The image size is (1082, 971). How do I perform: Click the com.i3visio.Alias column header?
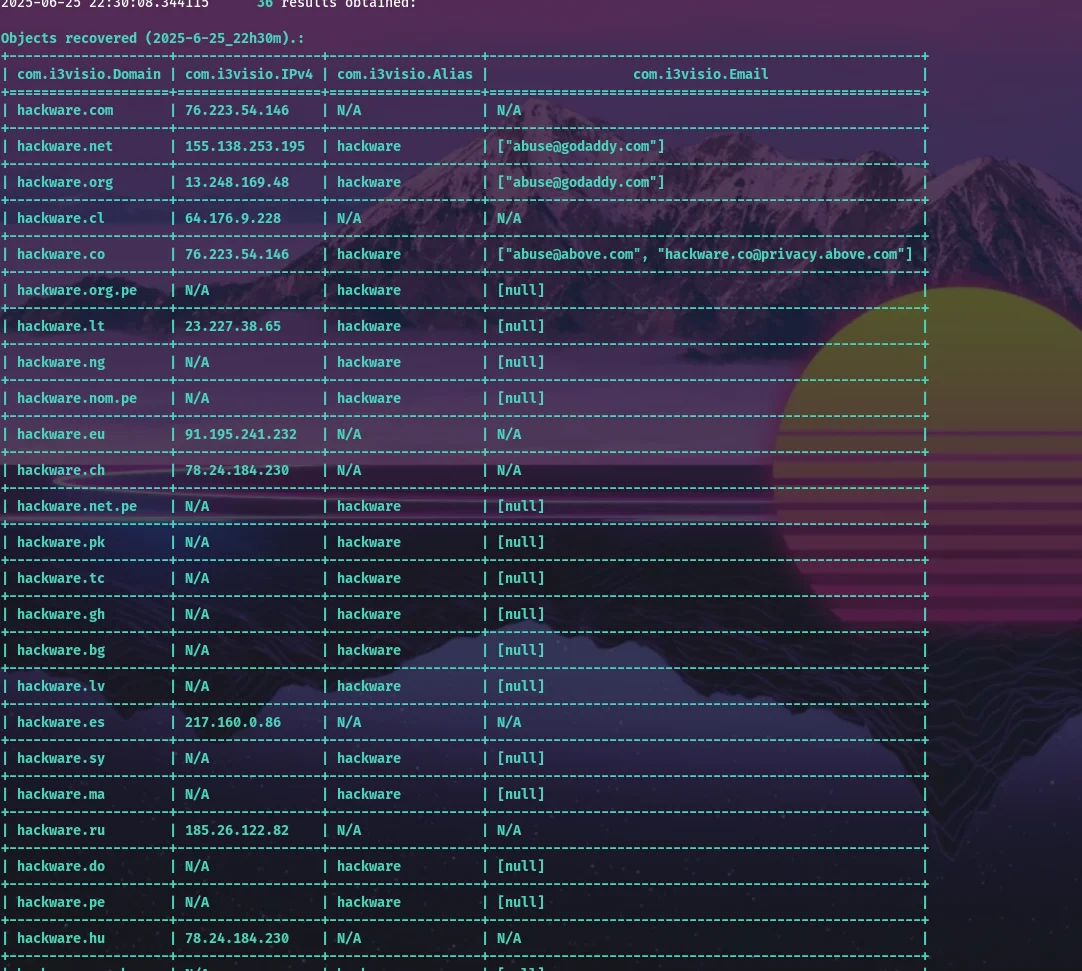pos(404,75)
